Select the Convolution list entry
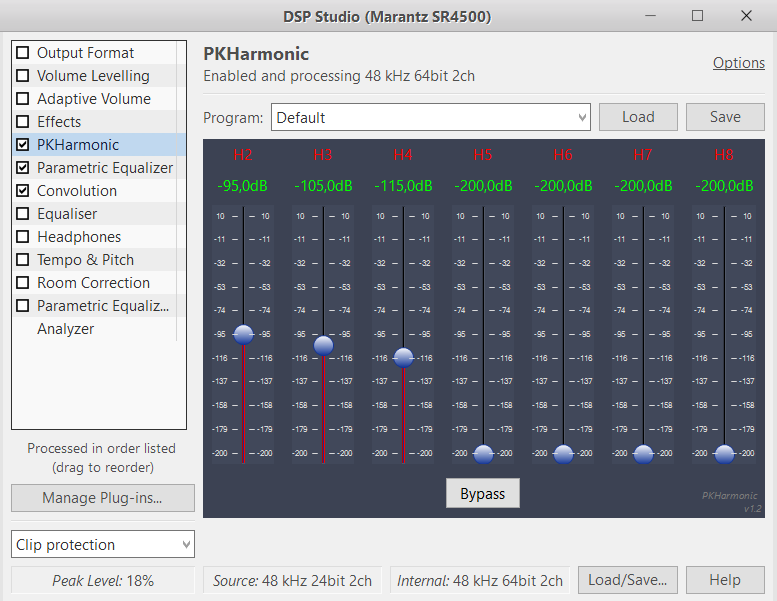This screenshot has width=777, height=601. tap(94, 190)
